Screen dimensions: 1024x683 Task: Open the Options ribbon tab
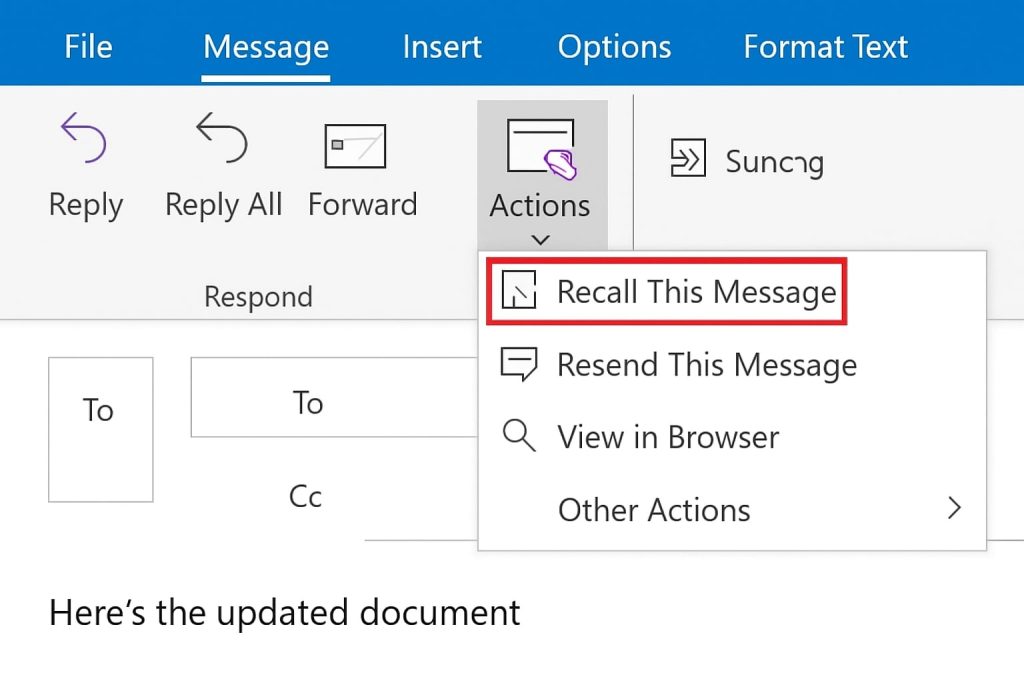click(x=614, y=46)
